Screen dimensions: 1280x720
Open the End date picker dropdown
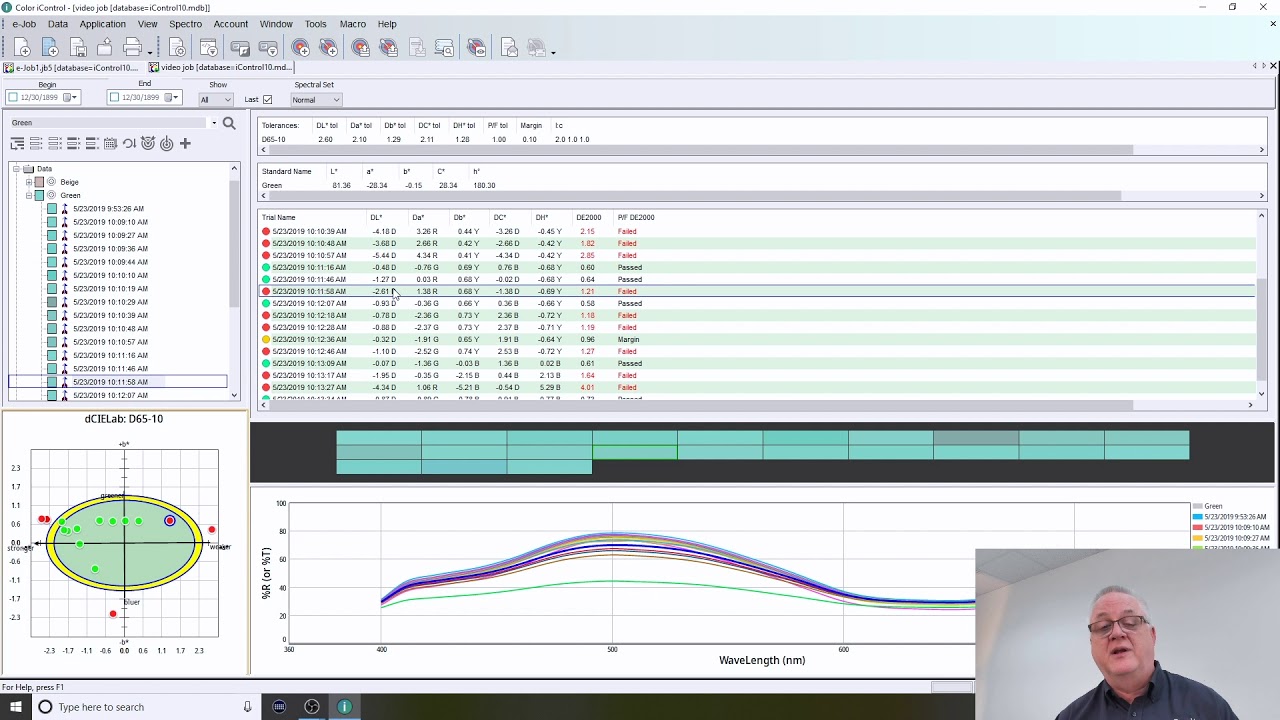coord(172,97)
